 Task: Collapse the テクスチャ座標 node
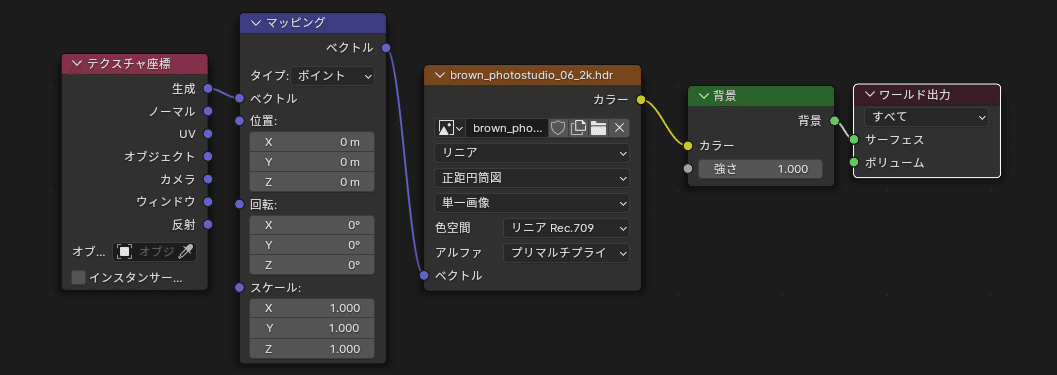click(76, 64)
